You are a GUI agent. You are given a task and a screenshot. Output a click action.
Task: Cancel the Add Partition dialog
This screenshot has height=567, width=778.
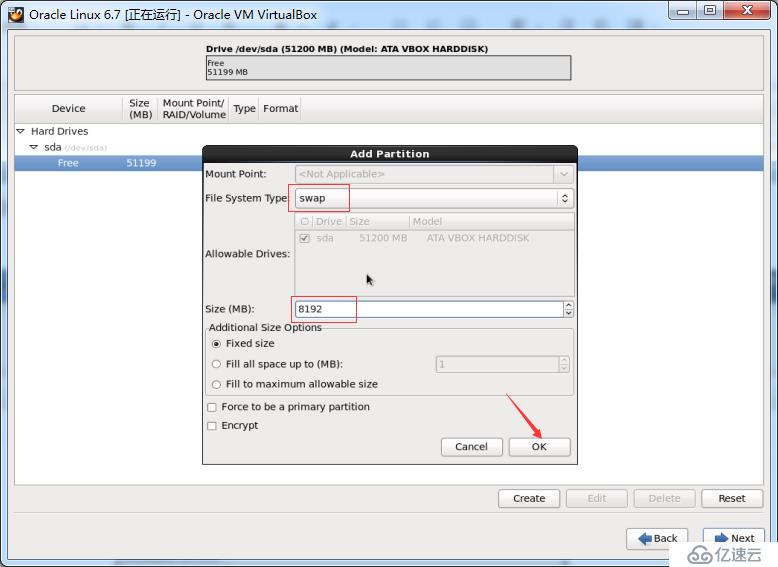pyautogui.click(x=471, y=446)
